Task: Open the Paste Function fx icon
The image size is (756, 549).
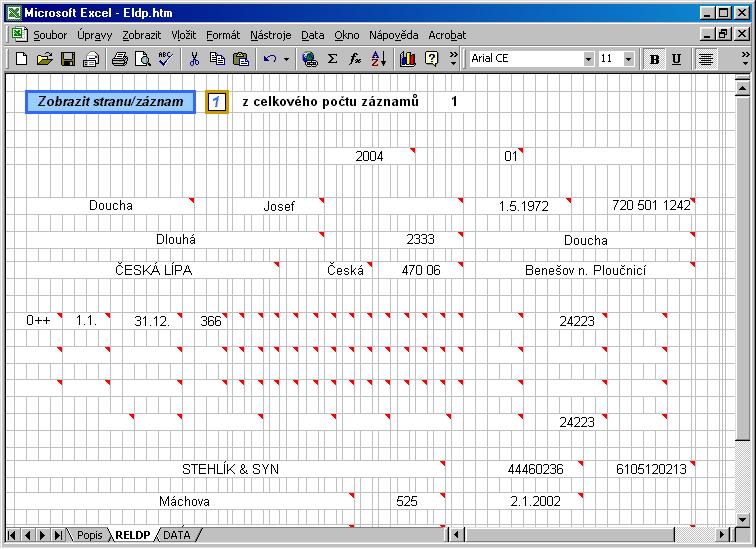Action: 355,59
